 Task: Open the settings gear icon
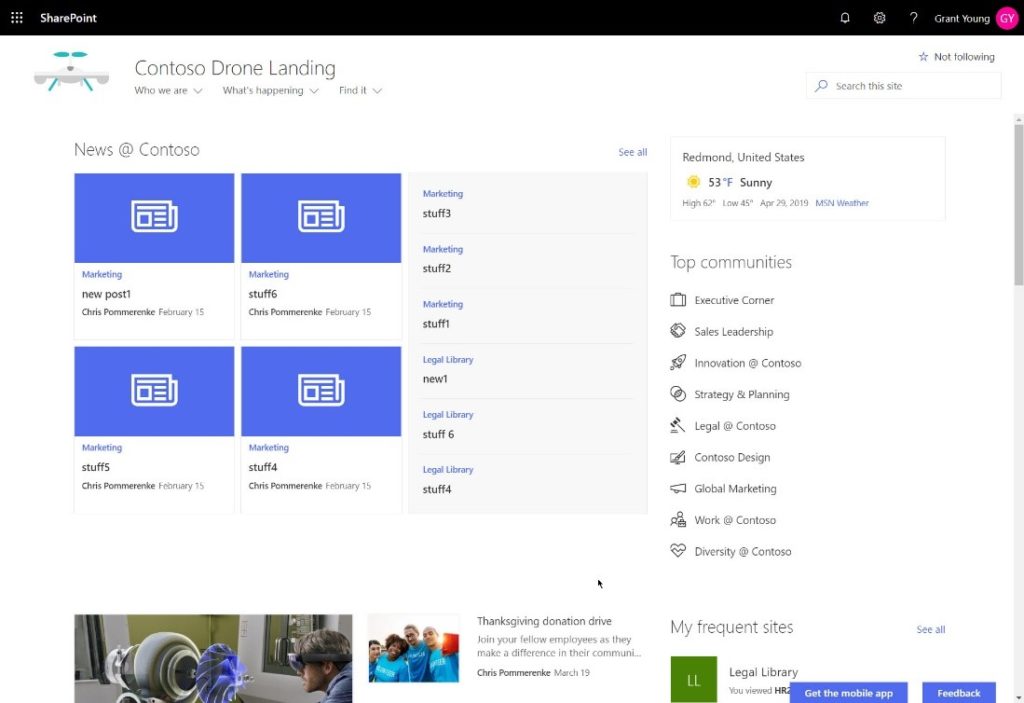click(879, 18)
